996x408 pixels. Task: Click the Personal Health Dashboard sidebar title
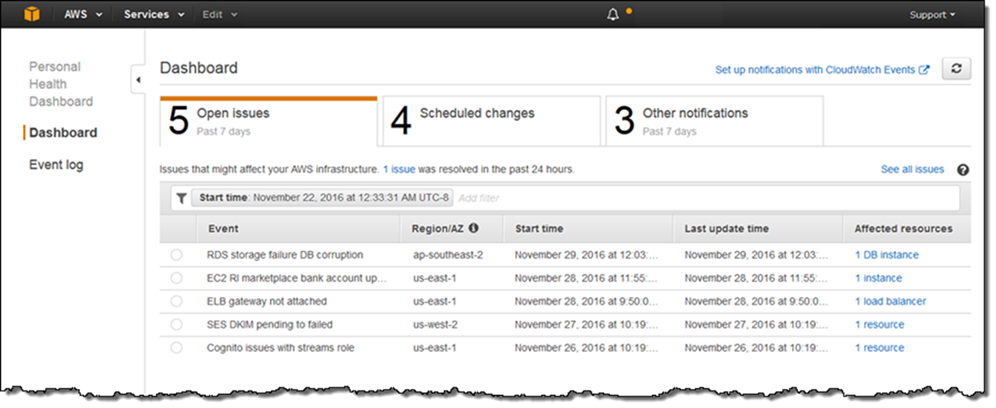tap(61, 84)
